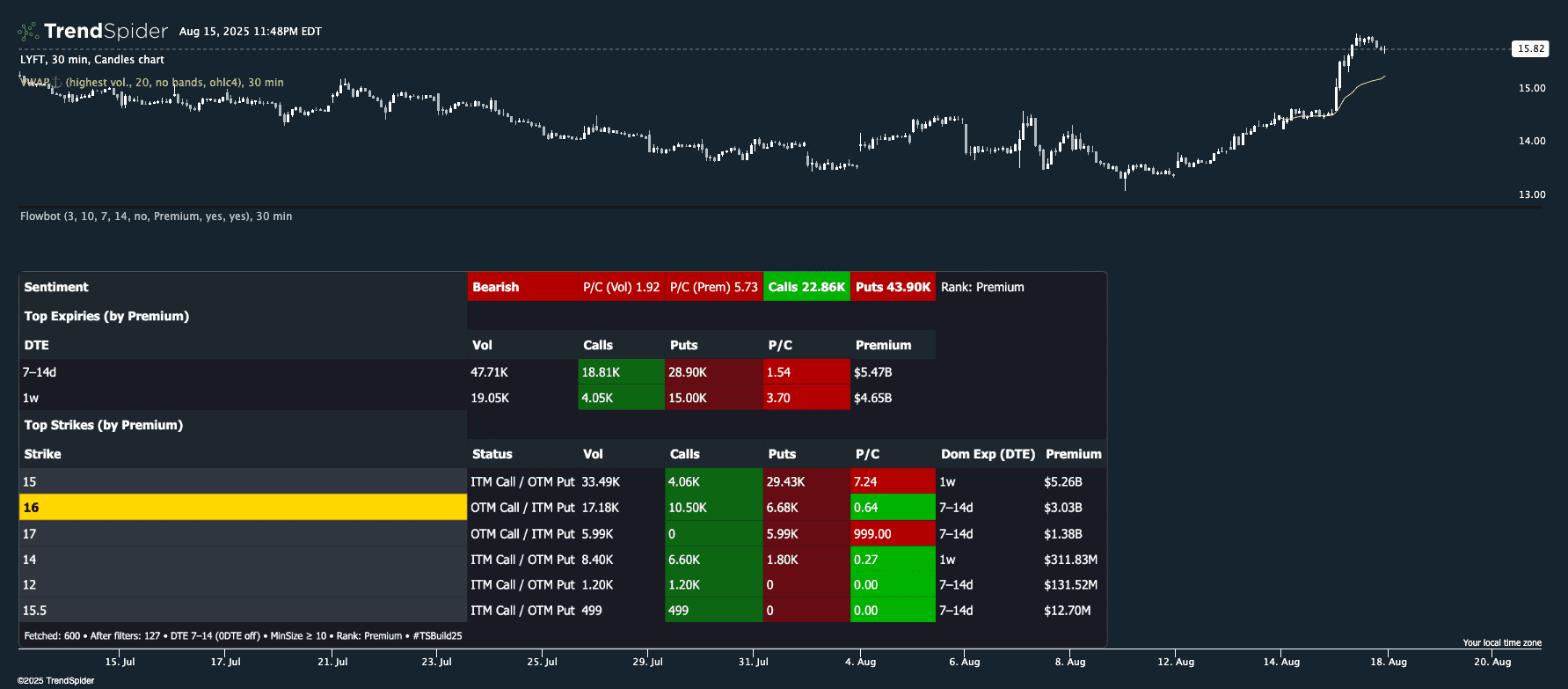Select the 47.71K expiry volume cell
Image resolution: width=1568 pixels, height=689 pixels.
[489, 372]
